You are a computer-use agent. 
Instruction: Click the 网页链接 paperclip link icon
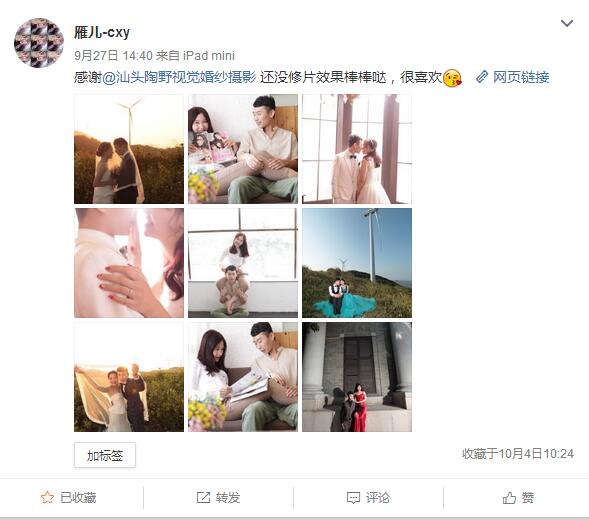point(482,77)
